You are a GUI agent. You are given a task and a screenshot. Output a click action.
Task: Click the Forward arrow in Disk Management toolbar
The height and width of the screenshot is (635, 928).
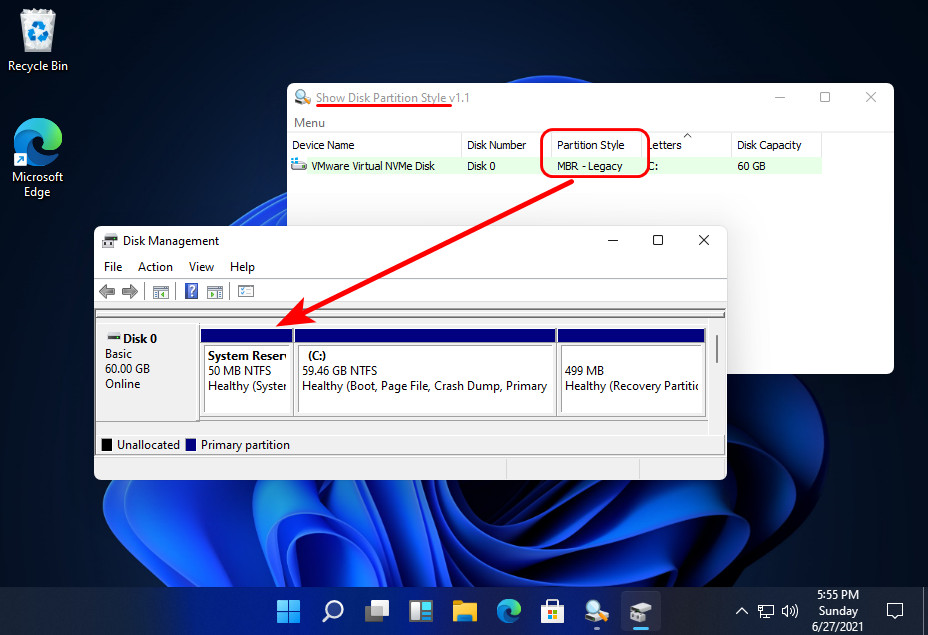[x=130, y=291]
